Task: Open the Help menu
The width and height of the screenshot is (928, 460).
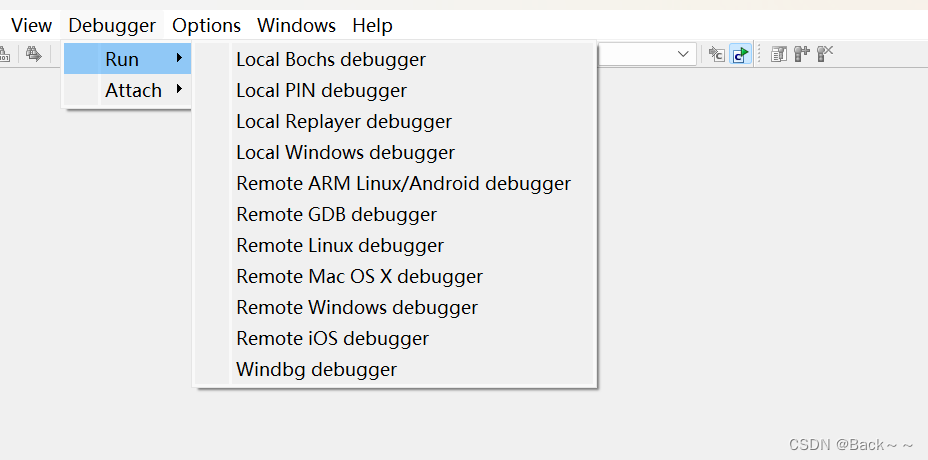Action: pos(372,25)
